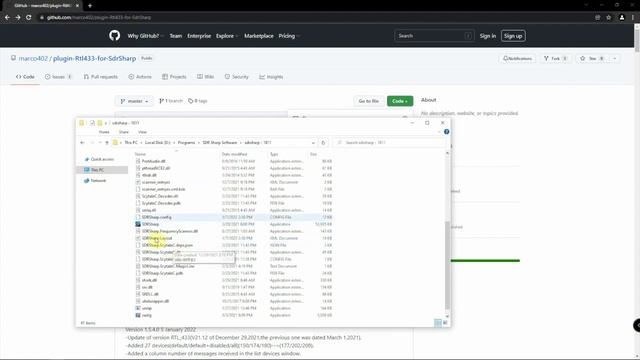Click the Sign up button

(513, 36)
